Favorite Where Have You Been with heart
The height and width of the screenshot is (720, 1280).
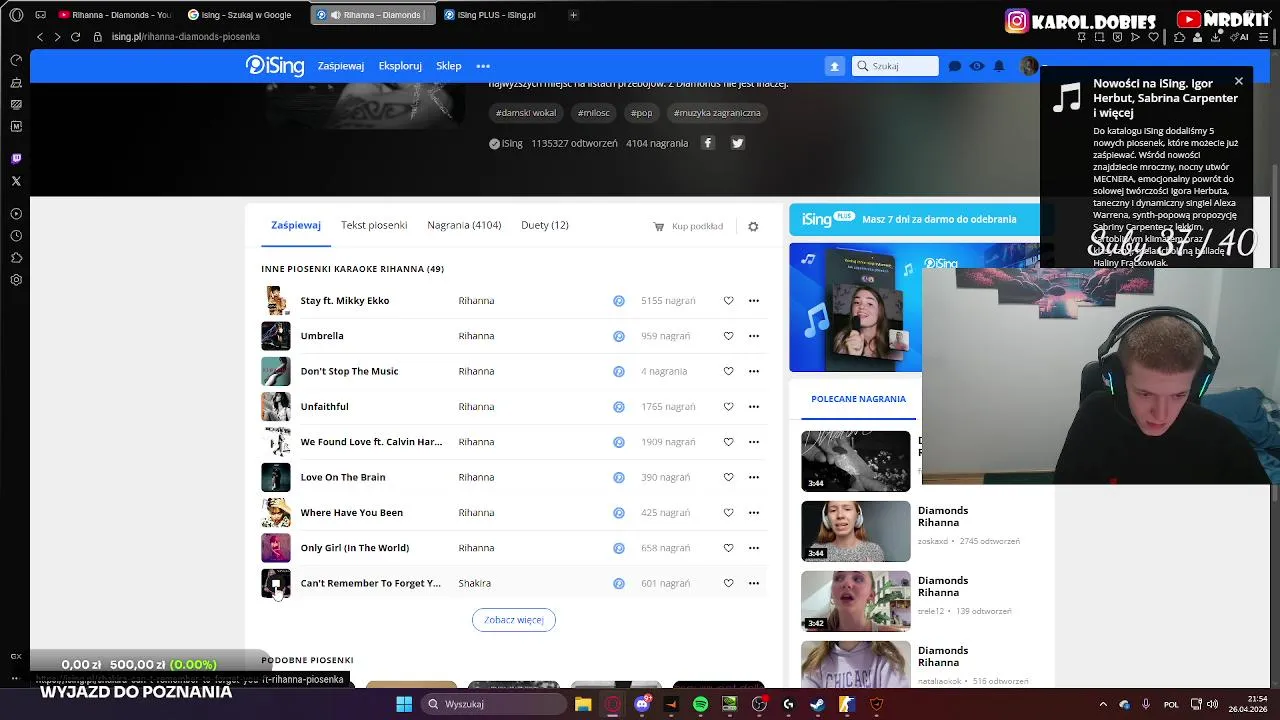tap(728, 512)
